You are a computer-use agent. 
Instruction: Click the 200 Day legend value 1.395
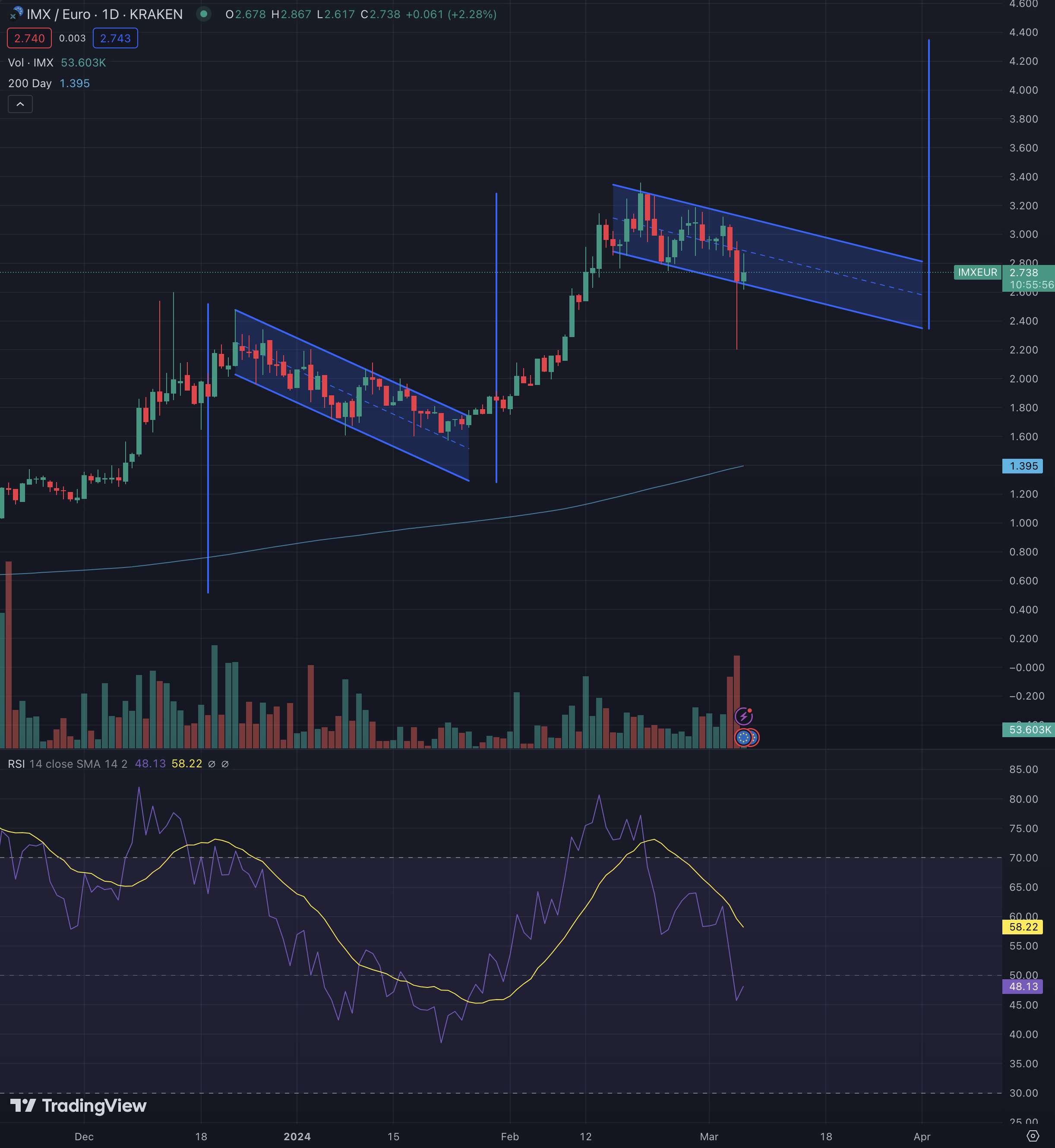pos(75,83)
